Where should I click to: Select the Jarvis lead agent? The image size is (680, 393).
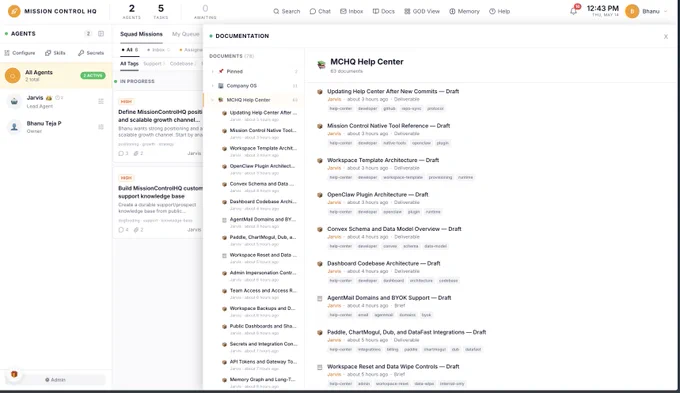tap(56, 102)
